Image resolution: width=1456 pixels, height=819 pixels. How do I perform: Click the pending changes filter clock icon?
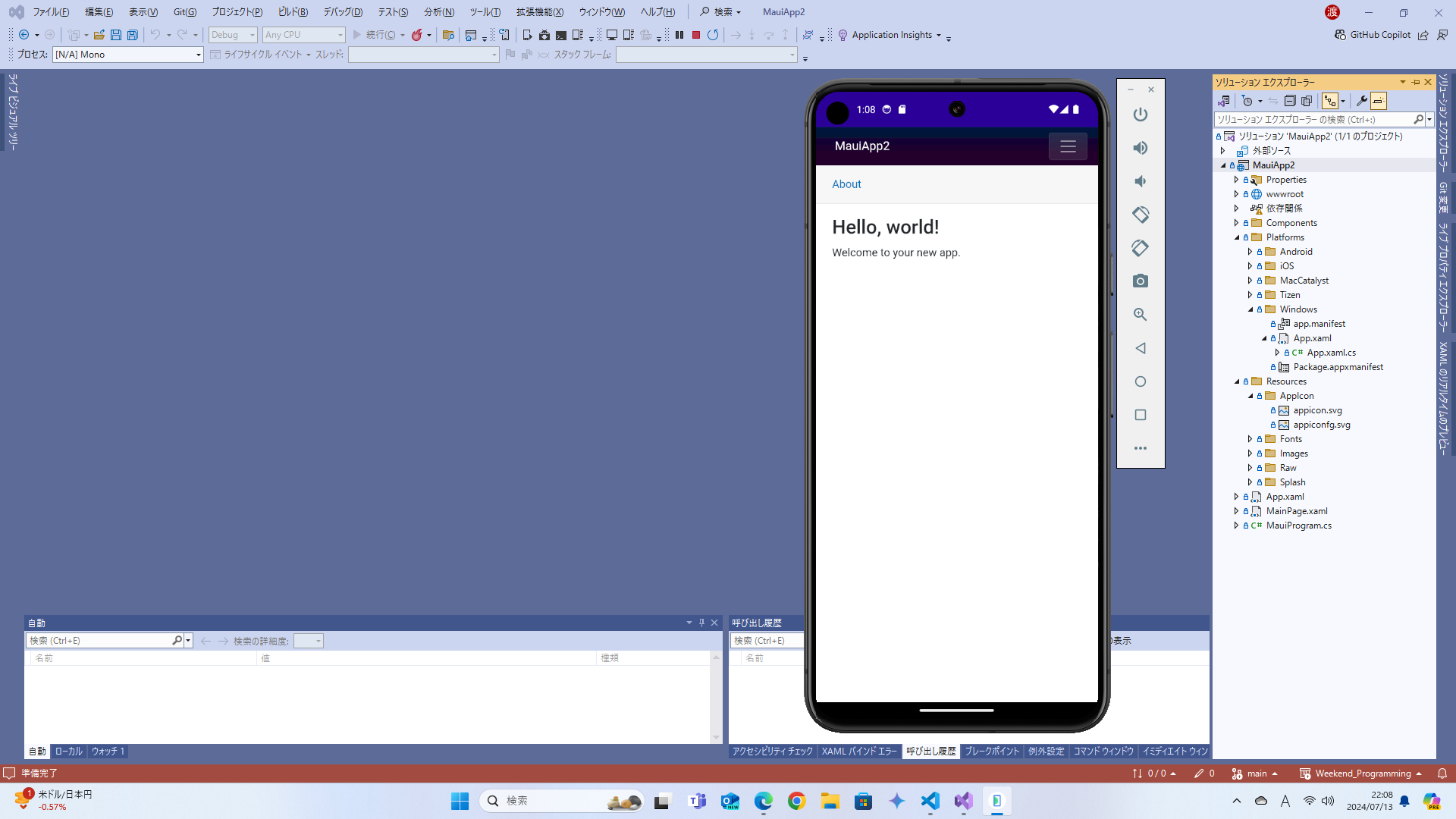point(1247,101)
